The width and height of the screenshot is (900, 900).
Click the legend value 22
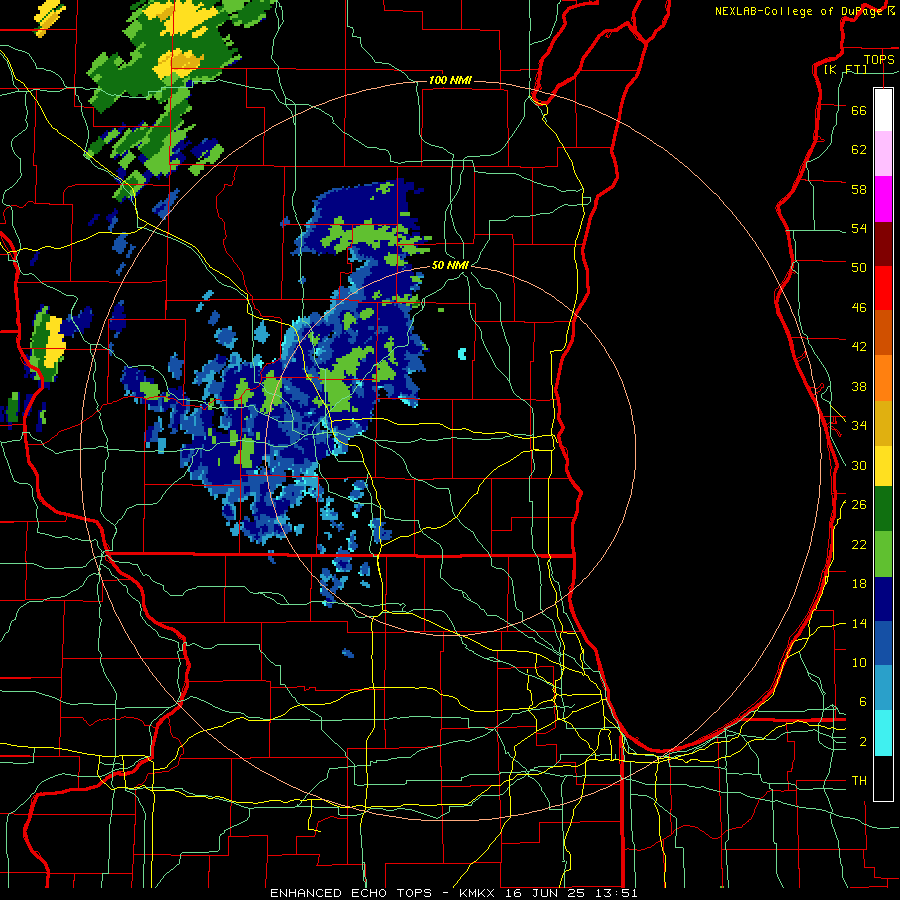[859, 544]
